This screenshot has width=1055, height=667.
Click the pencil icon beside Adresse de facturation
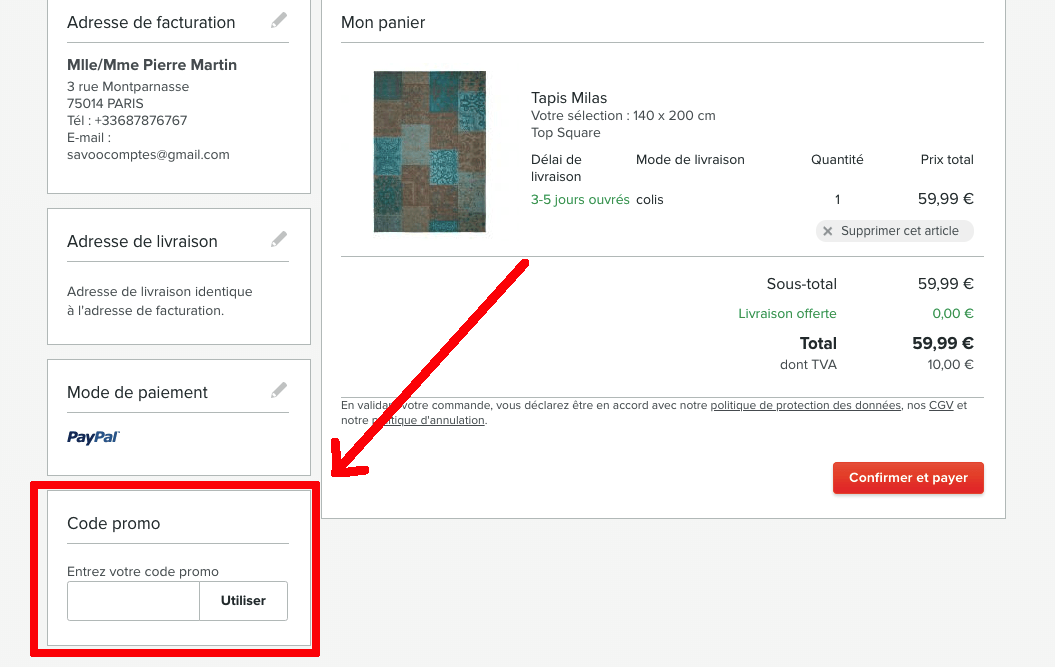[x=279, y=20]
